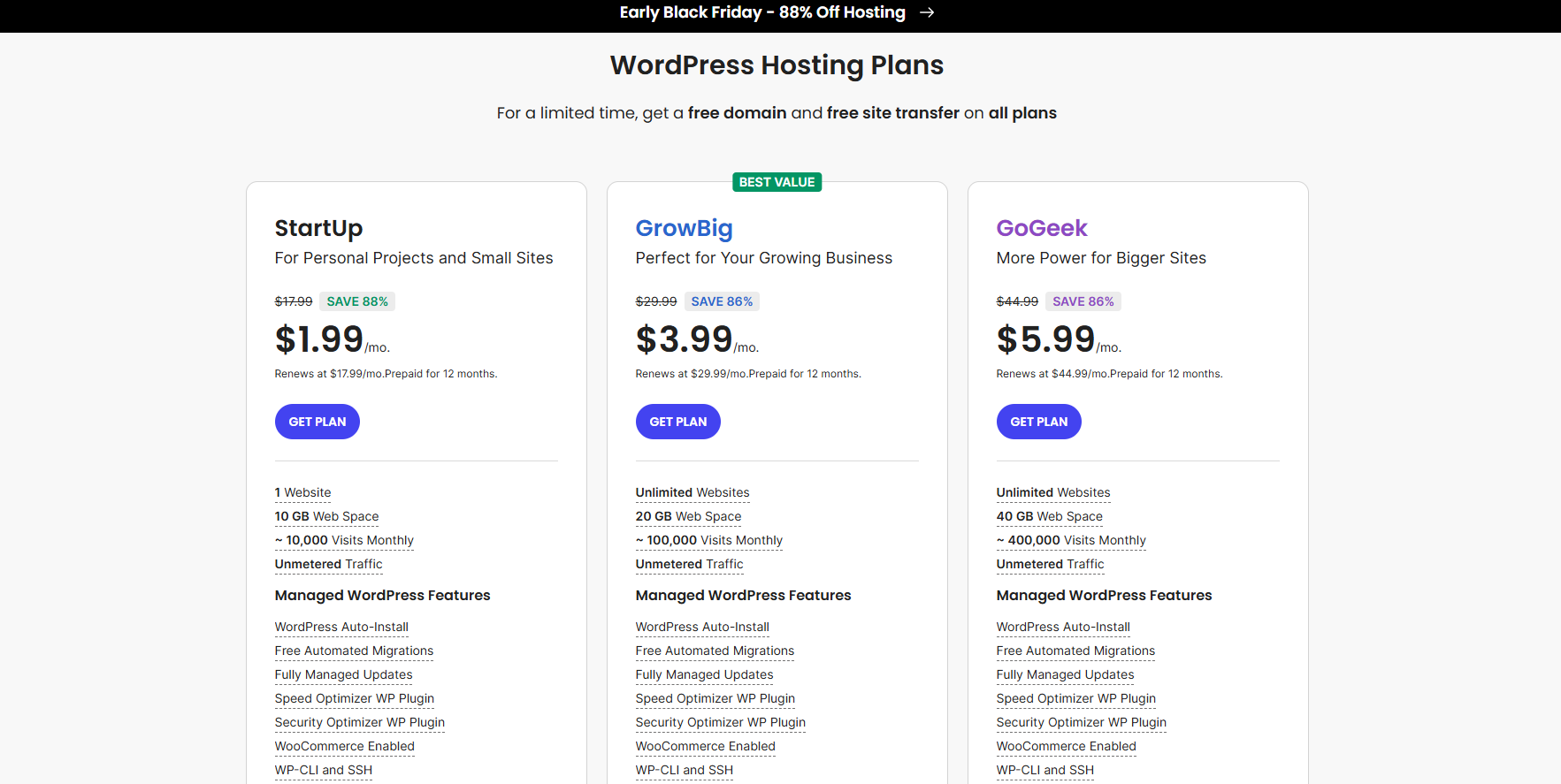Click 'Managed WordPress Features' heading in StartUp
This screenshot has height=784, width=1561.
point(382,596)
